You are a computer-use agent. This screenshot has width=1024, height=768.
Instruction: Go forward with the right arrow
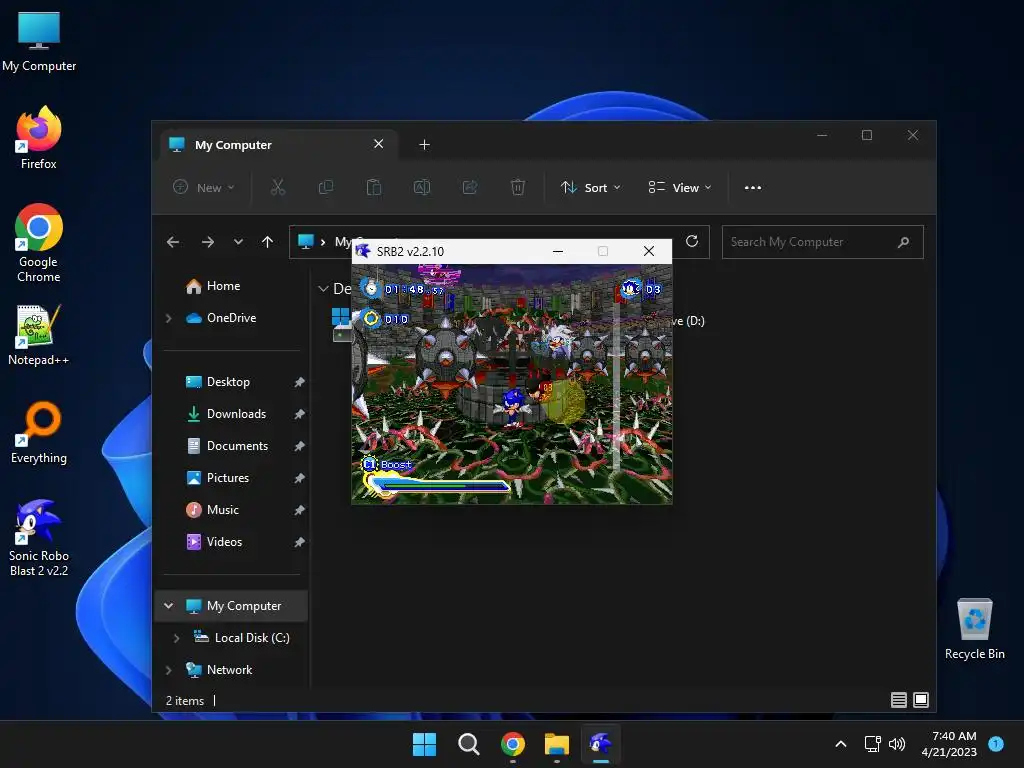208,242
